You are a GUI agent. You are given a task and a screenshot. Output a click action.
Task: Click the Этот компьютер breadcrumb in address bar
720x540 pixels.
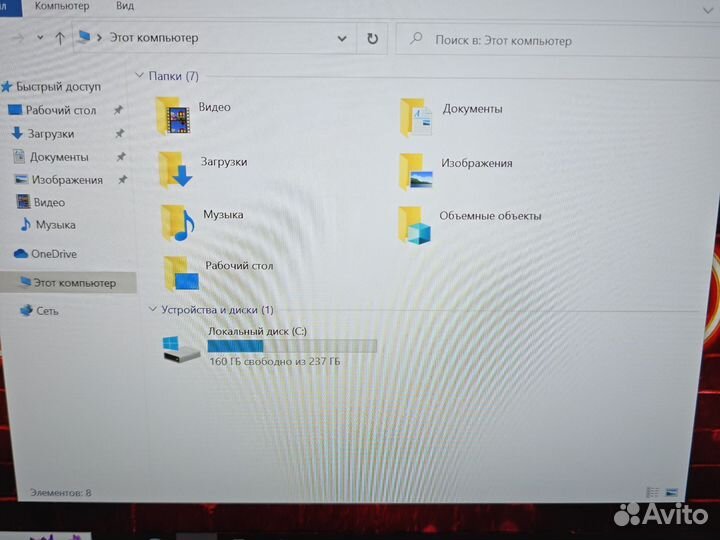pos(154,38)
